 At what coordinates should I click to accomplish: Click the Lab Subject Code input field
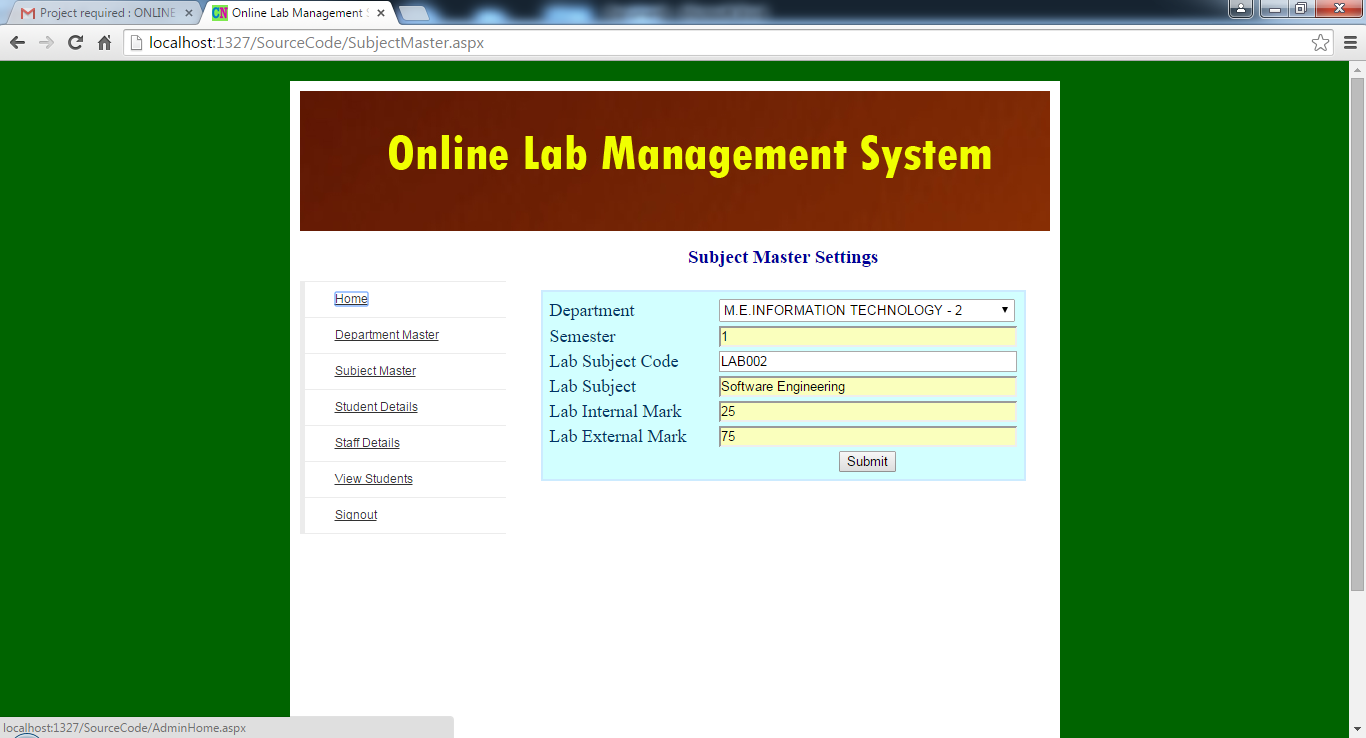click(x=866, y=362)
